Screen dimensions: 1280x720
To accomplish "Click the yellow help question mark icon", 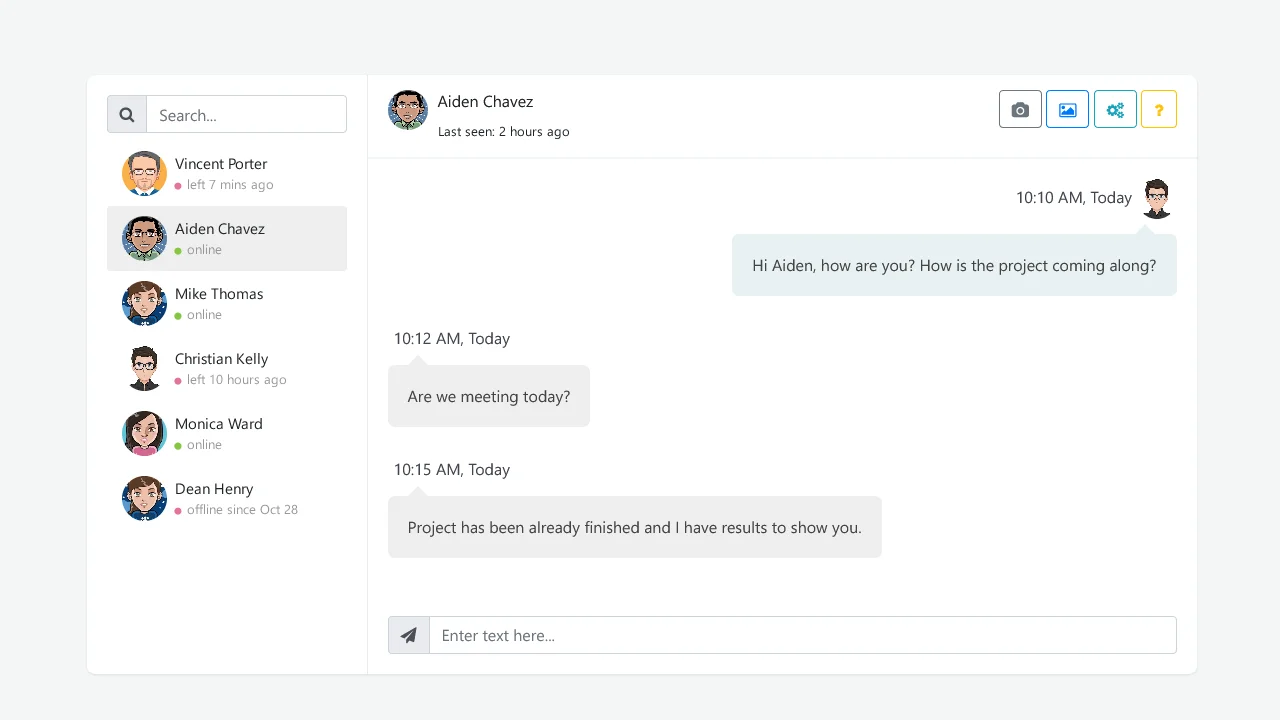I will (x=1159, y=109).
